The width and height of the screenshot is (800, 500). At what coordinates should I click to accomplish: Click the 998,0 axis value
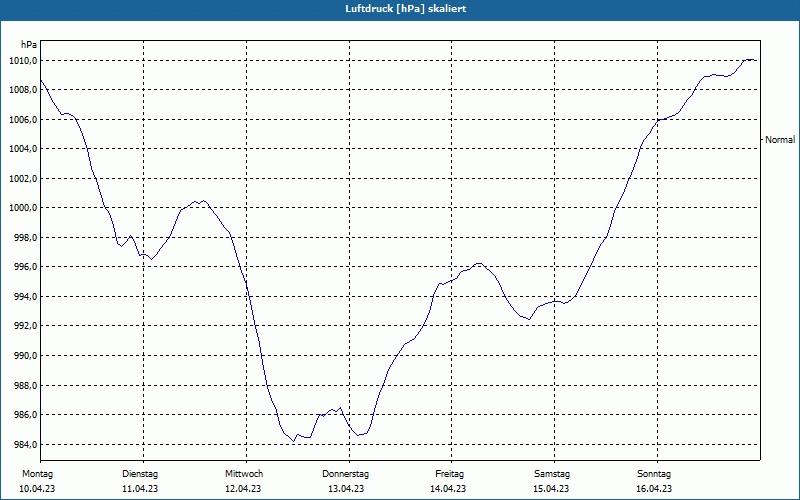pos(25,238)
